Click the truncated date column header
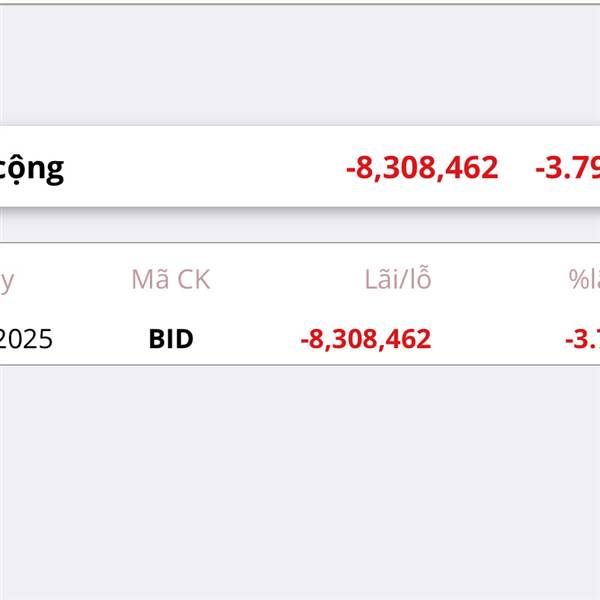The image size is (600, 600). (x=7, y=279)
